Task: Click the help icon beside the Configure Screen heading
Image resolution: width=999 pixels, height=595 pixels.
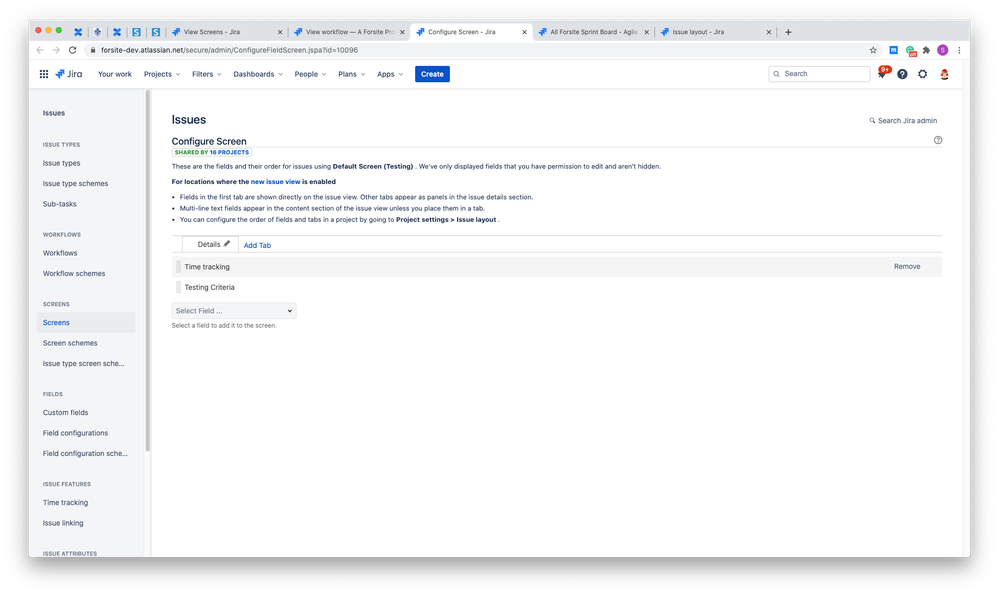Action: (938, 140)
